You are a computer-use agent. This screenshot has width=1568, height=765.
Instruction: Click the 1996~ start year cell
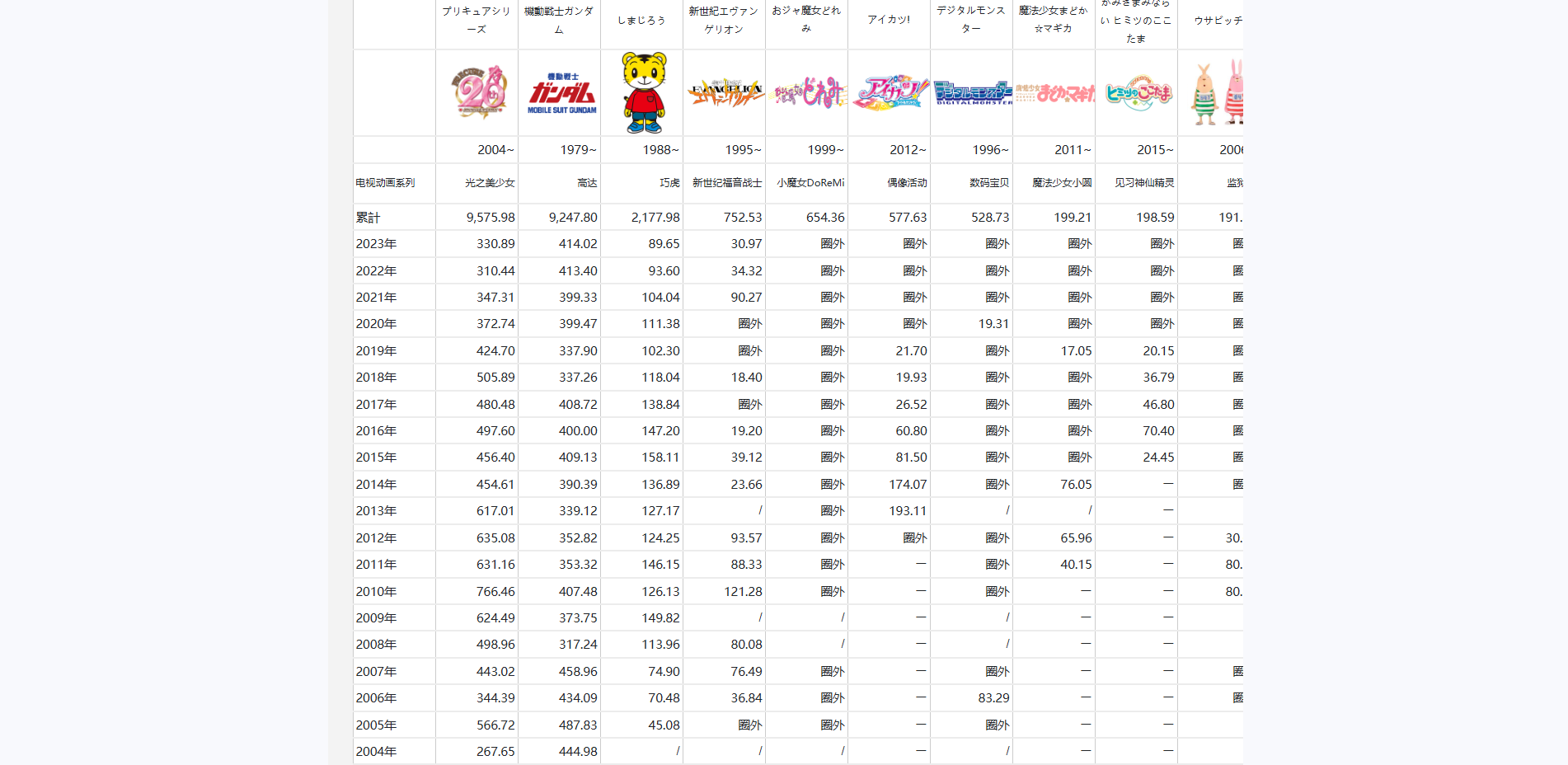coord(990,149)
